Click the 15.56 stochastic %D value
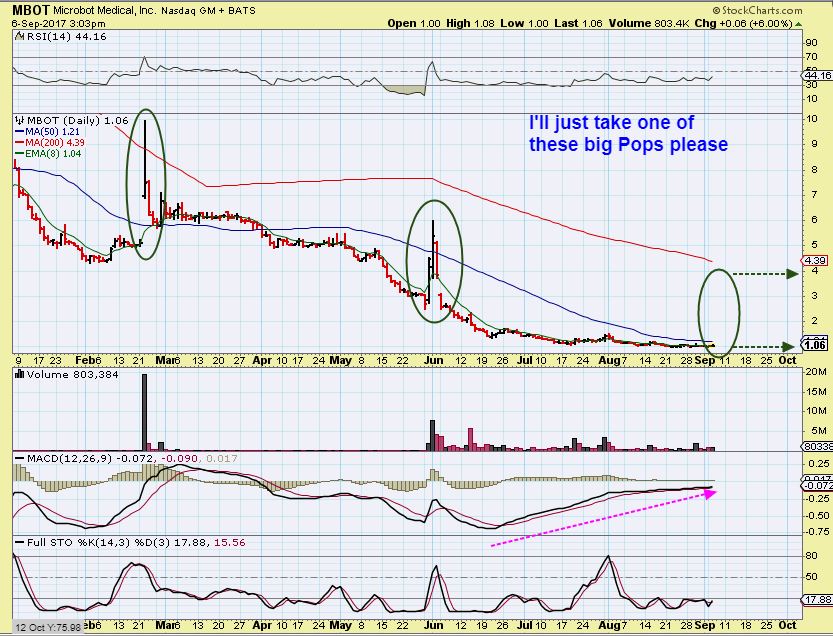 [x=230, y=542]
